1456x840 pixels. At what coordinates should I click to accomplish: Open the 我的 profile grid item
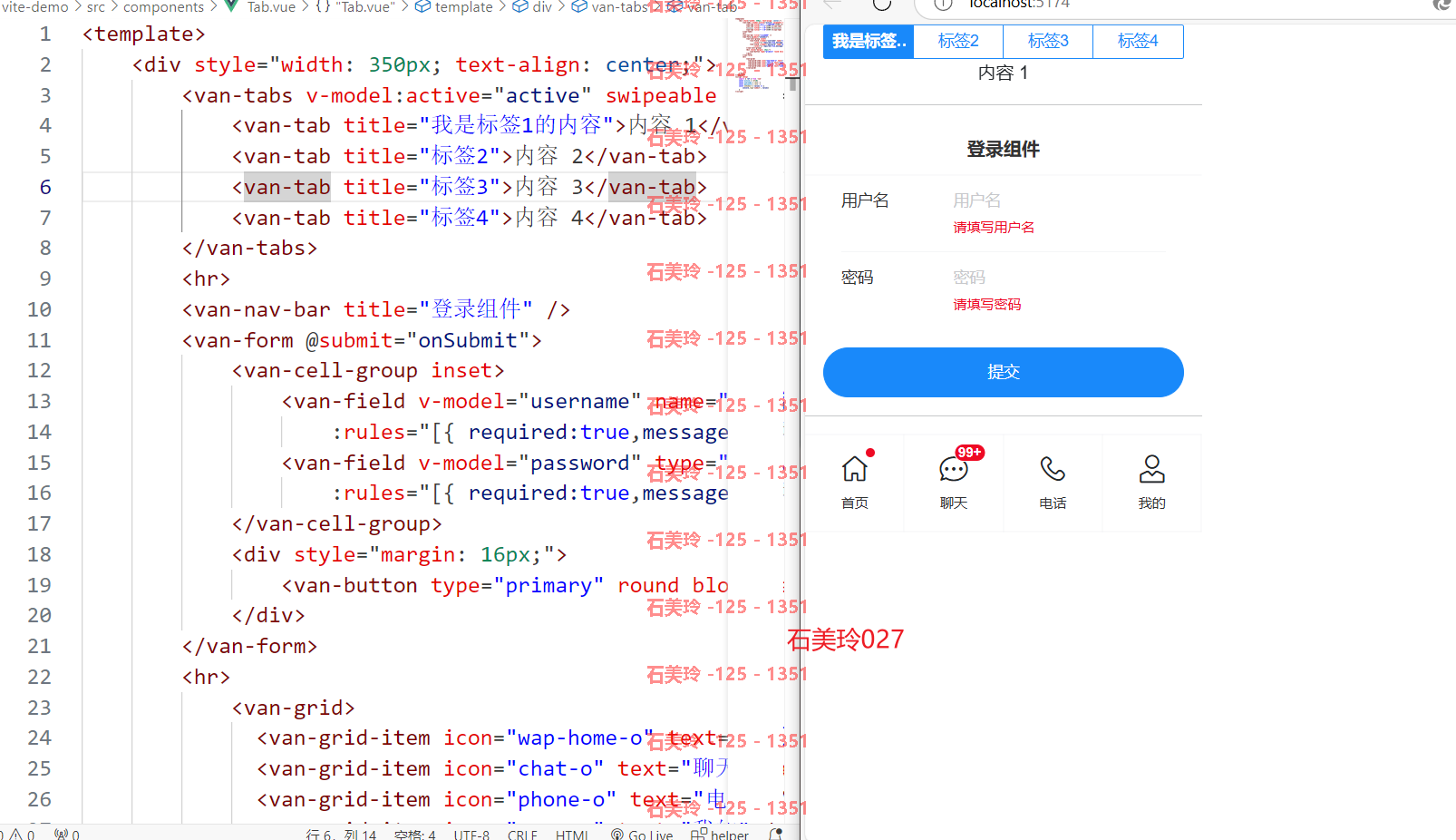pyautogui.click(x=1151, y=483)
